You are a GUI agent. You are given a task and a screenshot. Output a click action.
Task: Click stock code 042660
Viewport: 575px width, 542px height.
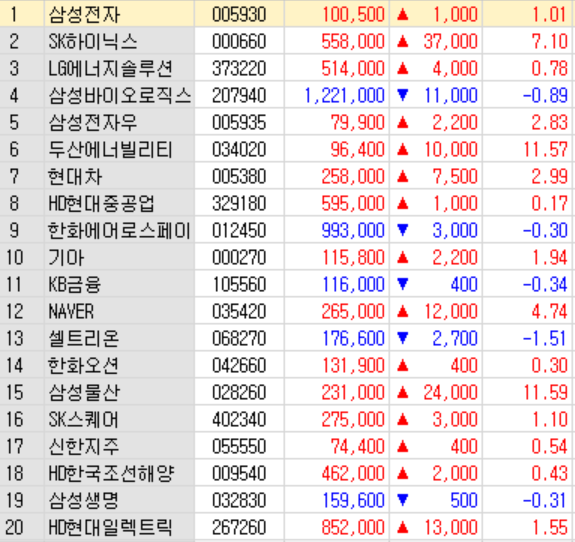click(239, 366)
